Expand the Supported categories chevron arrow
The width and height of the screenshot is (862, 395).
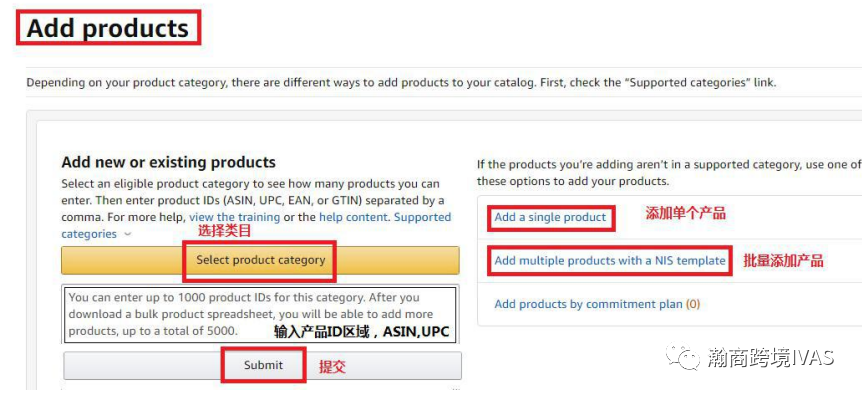point(128,235)
